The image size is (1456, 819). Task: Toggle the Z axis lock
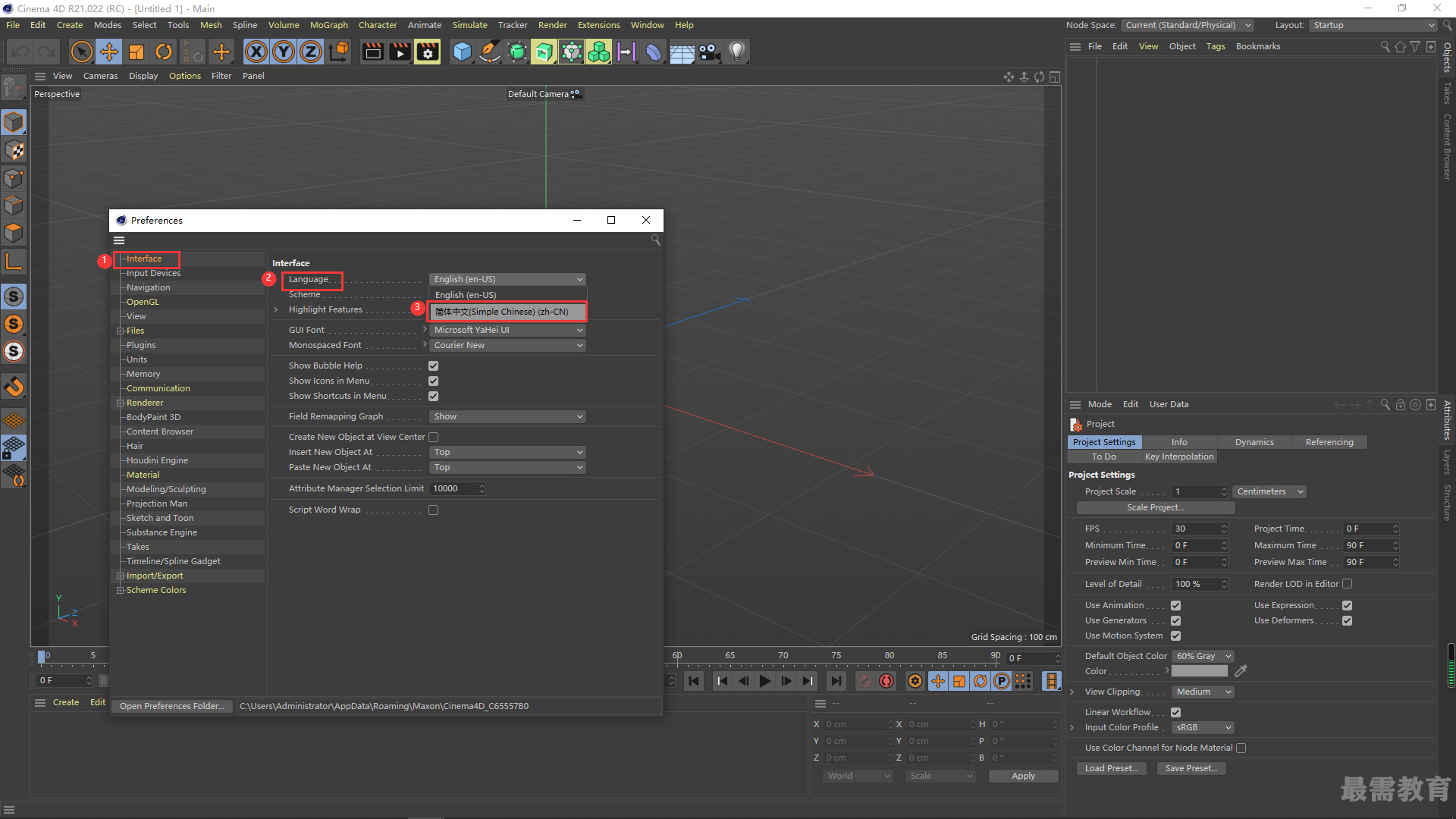pyautogui.click(x=311, y=52)
